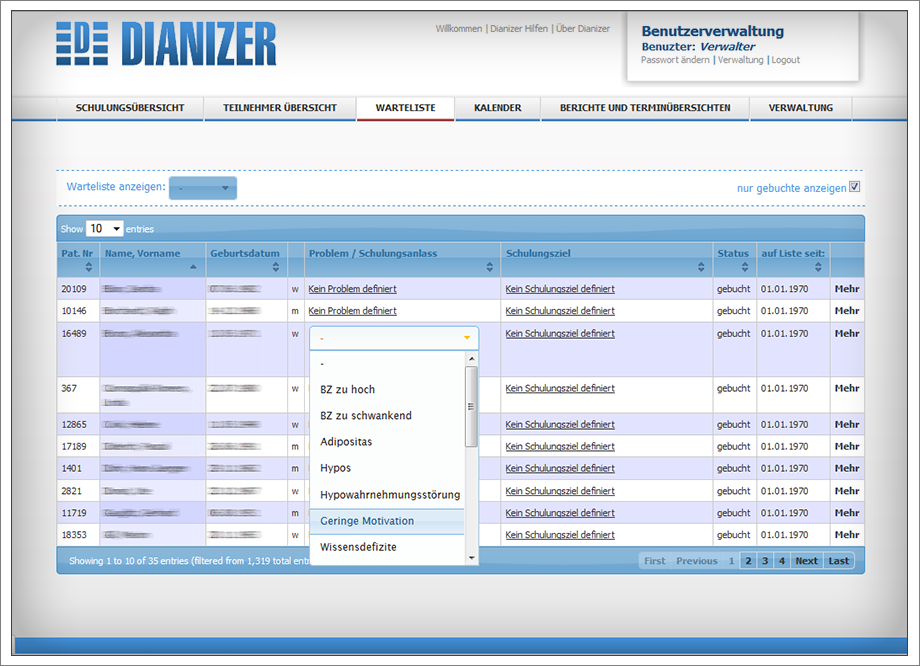The image size is (920, 666).
Task: Click Mehr for patient 12865
Action: (x=847, y=424)
